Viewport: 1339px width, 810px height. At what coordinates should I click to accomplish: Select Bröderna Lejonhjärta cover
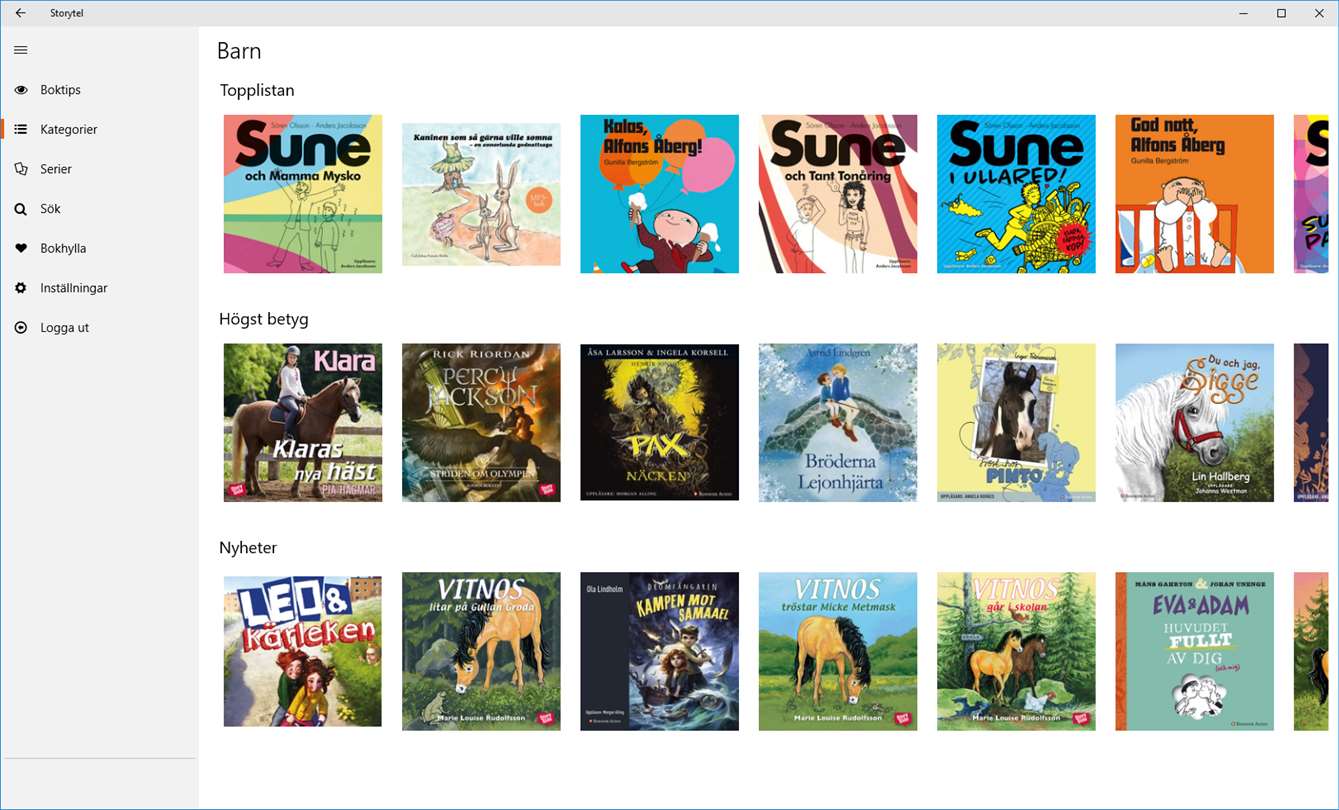pyautogui.click(x=838, y=423)
